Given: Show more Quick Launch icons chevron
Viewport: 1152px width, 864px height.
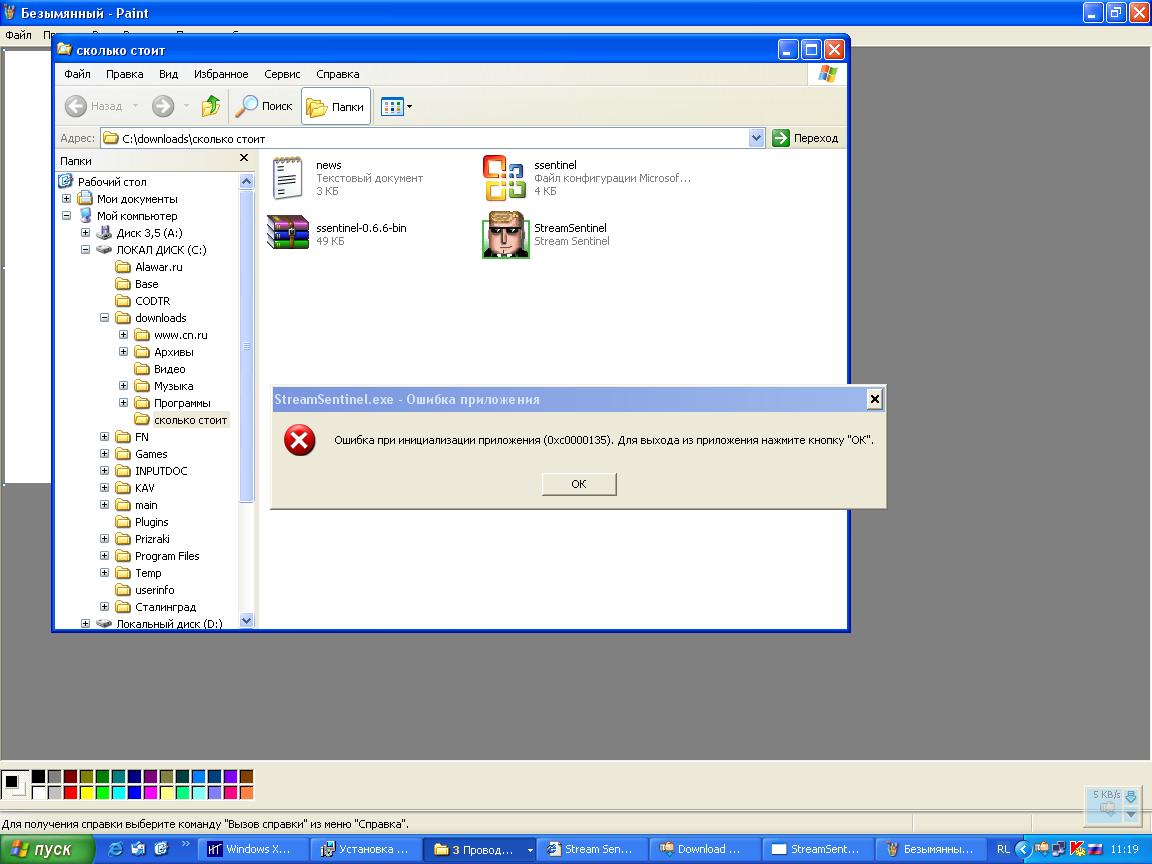Looking at the screenshot, I should pyautogui.click(x=185, y=844).
